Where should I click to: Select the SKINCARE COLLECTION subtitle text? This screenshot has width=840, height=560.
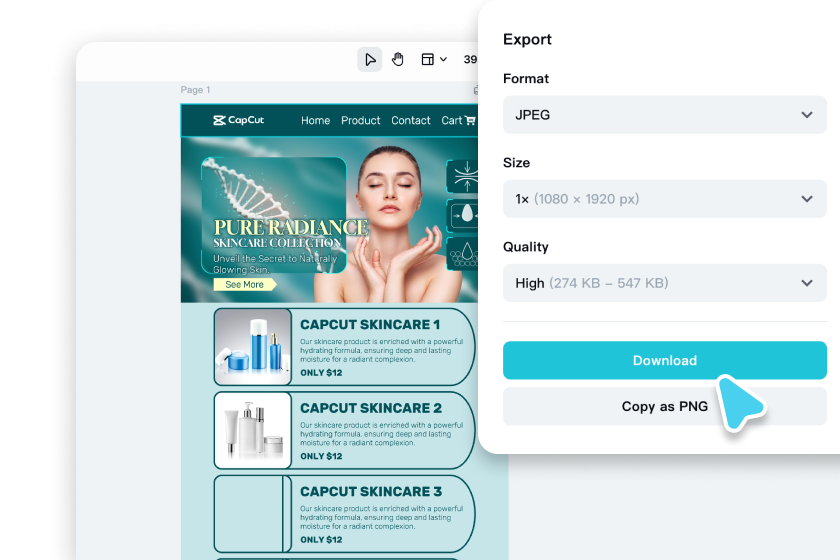click(x=277, y=243)
